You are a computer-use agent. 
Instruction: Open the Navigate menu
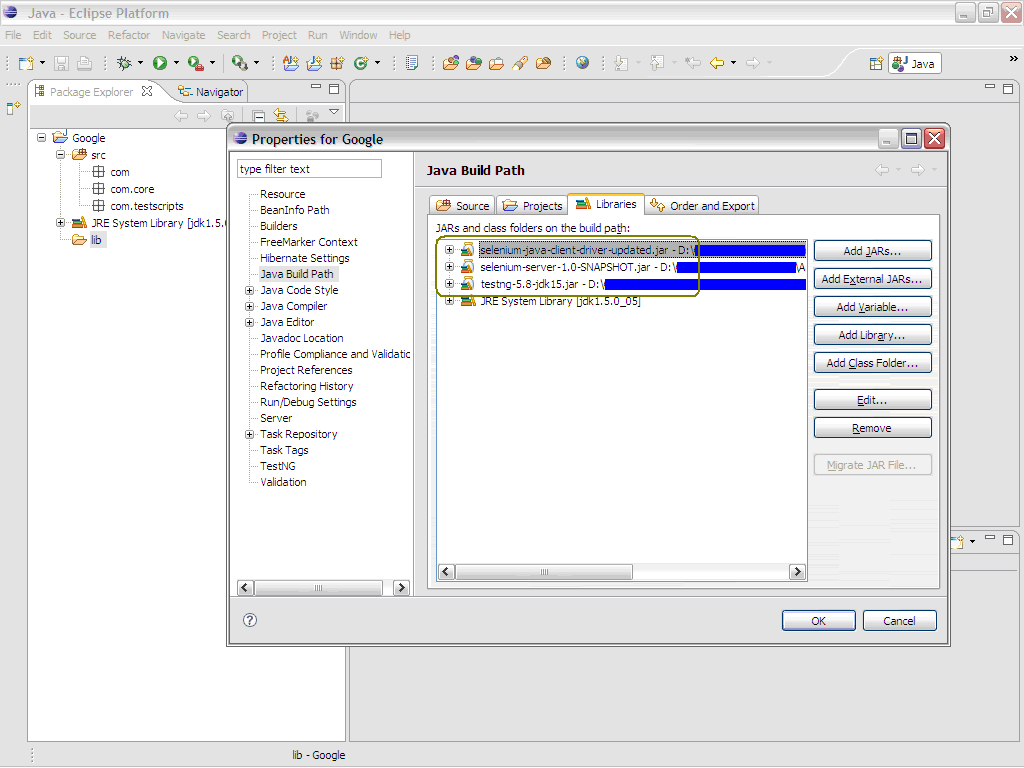[184, 35]
